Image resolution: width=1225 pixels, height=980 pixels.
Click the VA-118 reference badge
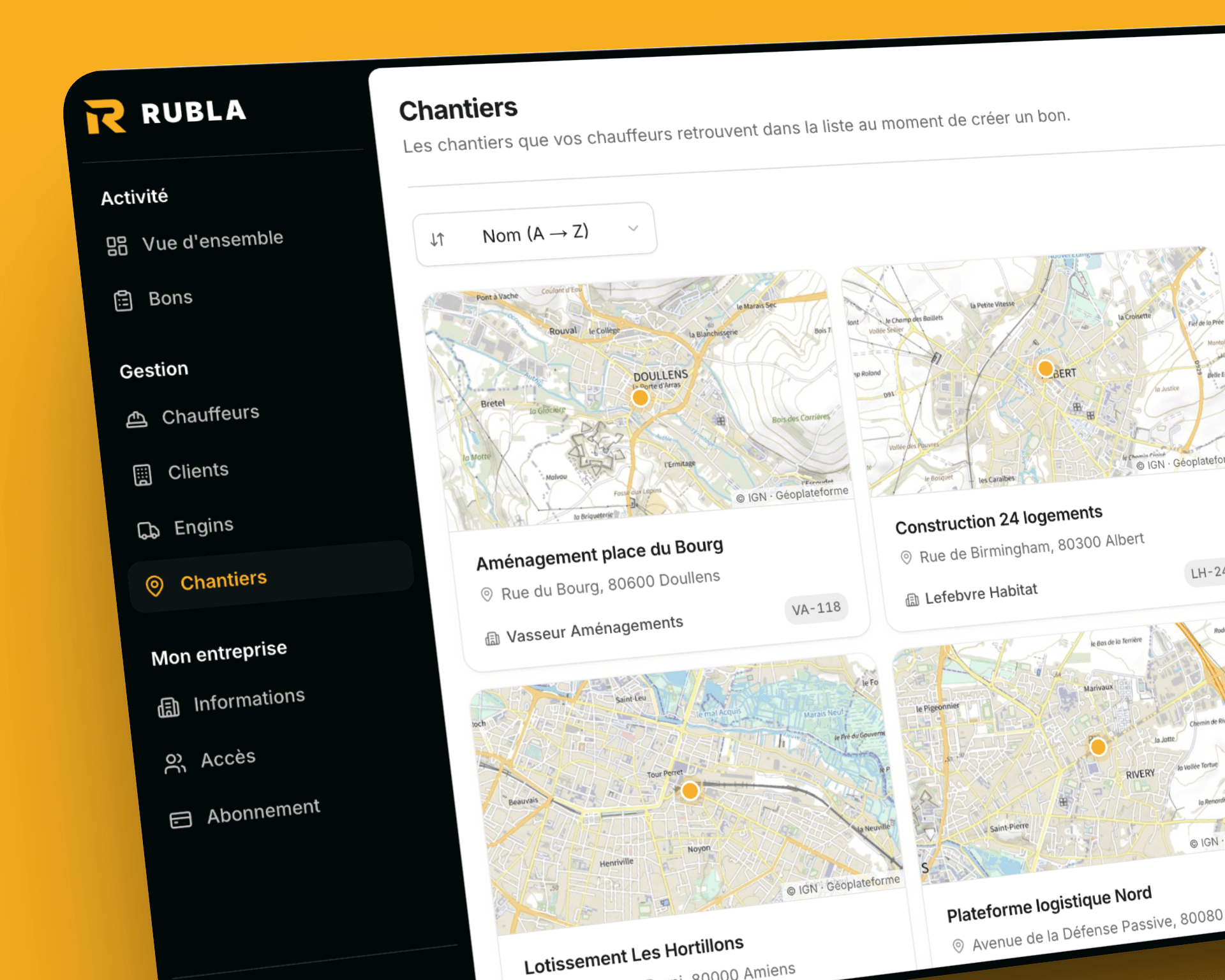coord(816,608)
